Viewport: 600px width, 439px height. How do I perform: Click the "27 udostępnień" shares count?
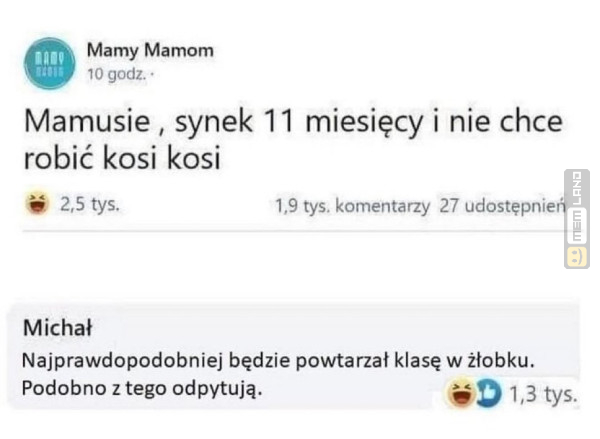[503, 207]
